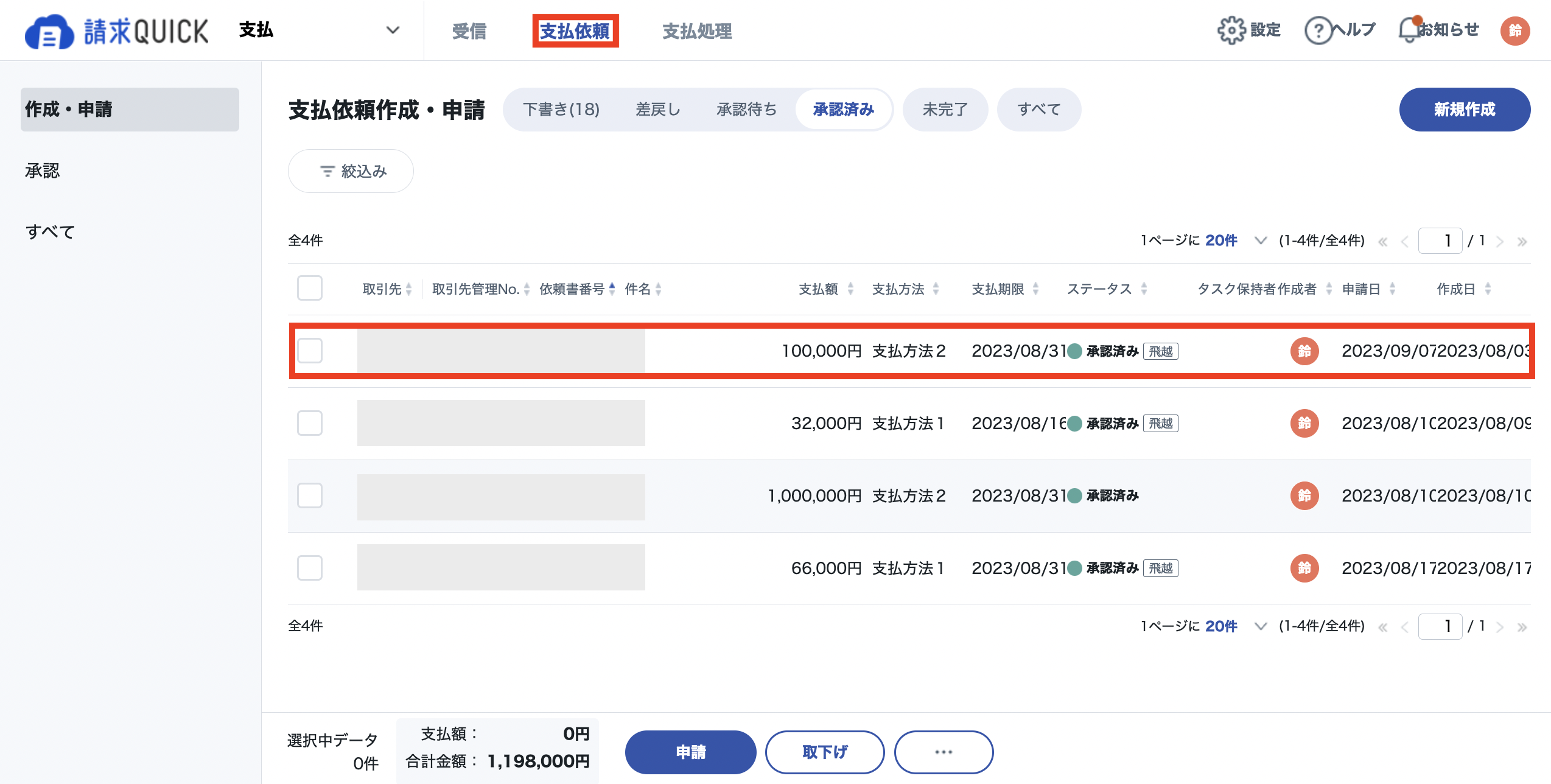Open 作成・申請 in sidebar
The height and width of the screenshot is (784, 1551).
click(130, 110)
